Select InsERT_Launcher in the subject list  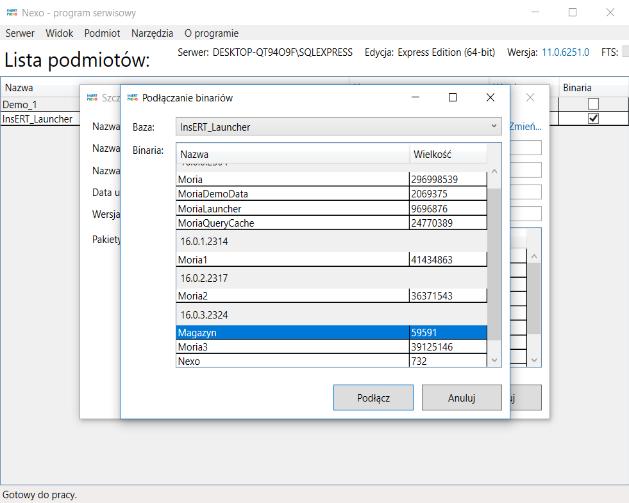point(37,119)
